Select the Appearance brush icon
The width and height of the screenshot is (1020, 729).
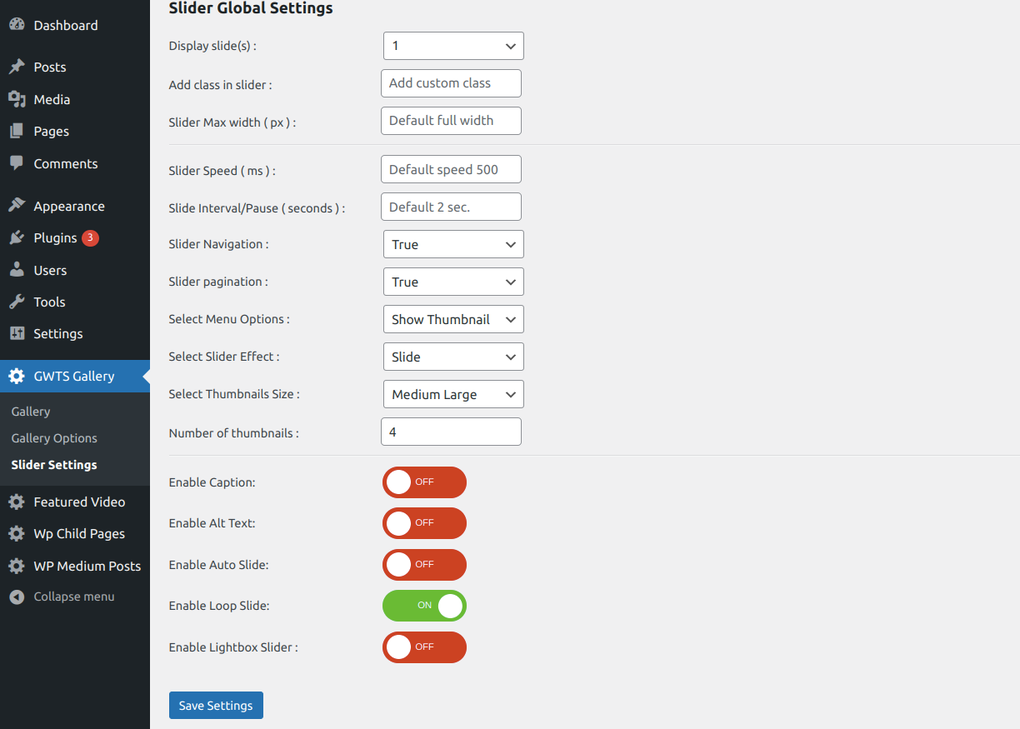tap(18, 205)
